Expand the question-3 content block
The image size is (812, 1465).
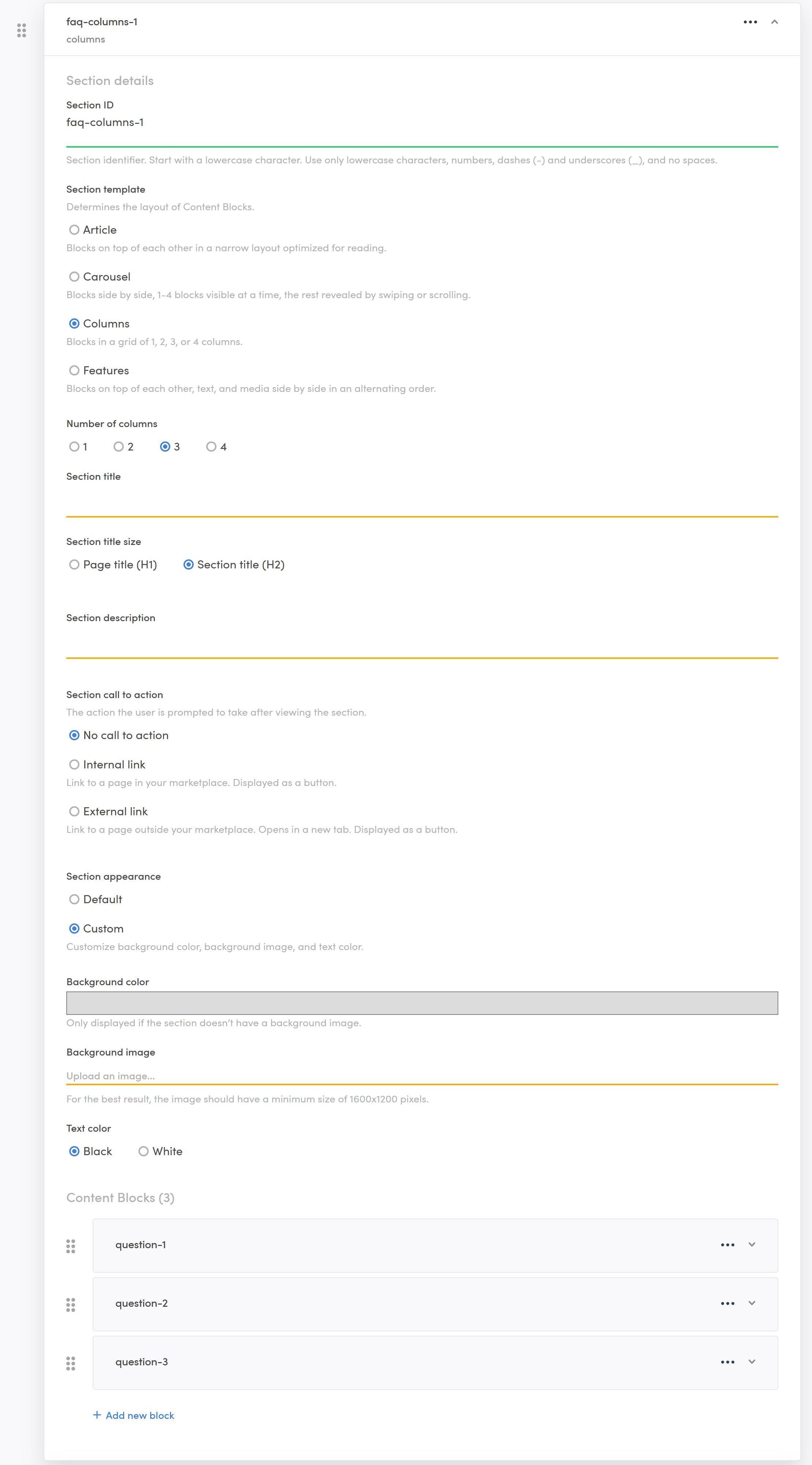coord(752,1361)
